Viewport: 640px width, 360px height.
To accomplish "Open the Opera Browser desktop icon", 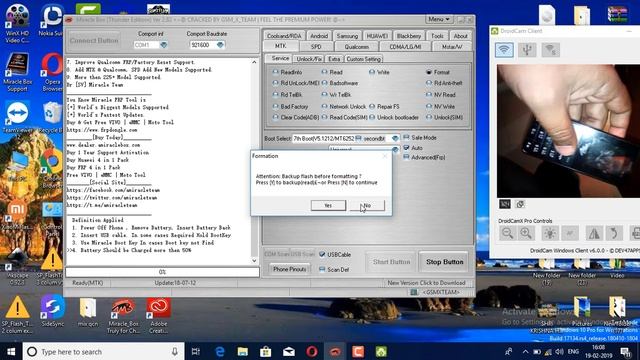I will click(x=52, y=72).
